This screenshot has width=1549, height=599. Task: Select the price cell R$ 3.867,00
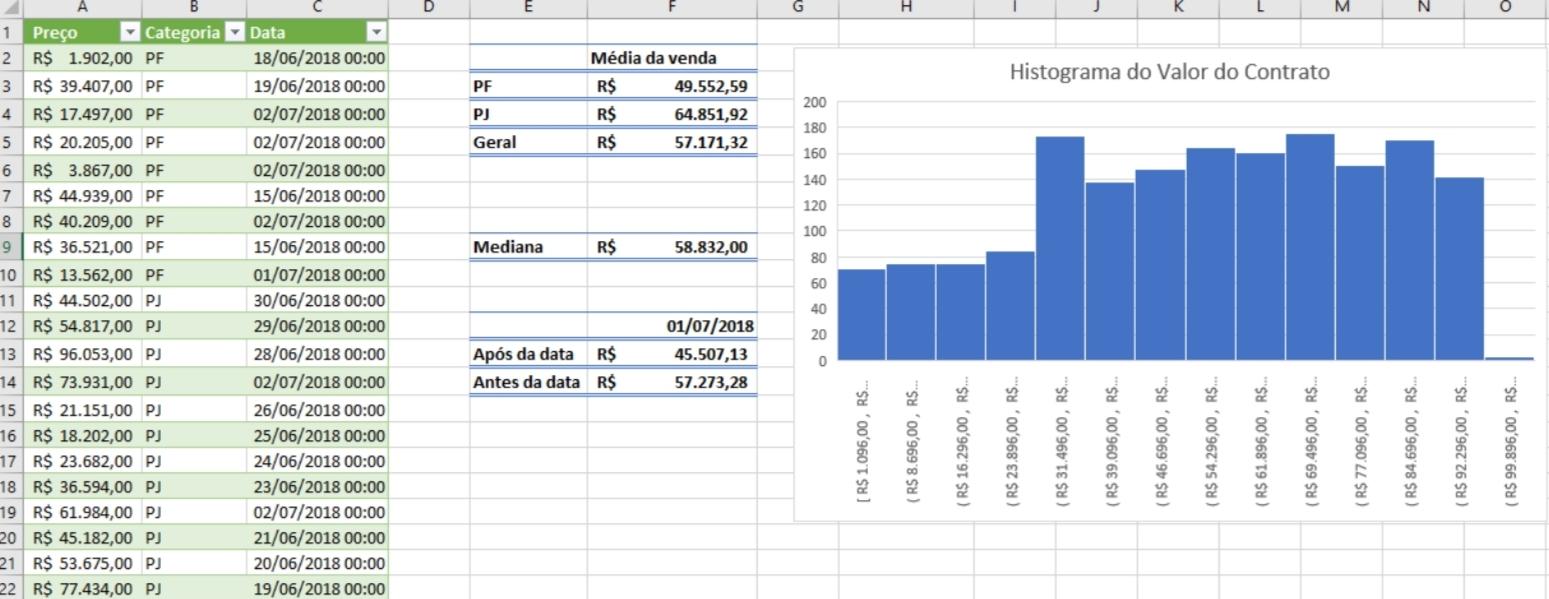pos(82,169)
